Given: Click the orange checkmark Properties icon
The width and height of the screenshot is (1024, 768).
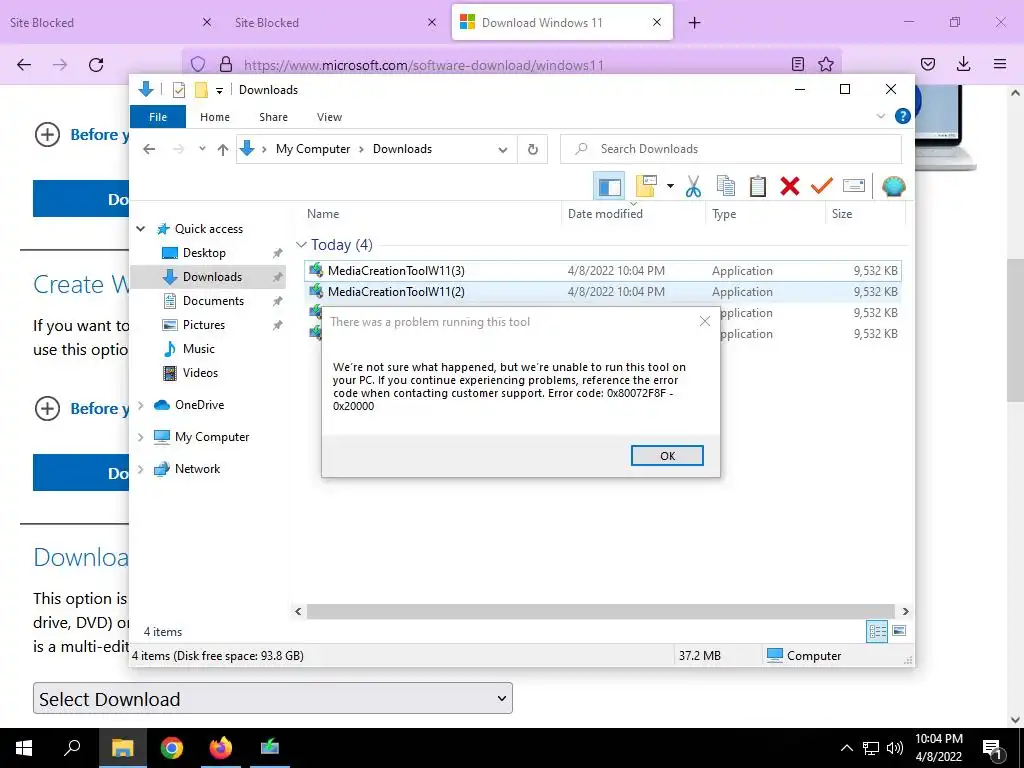Looking at the screenshot, I should [x=822, y=187].
